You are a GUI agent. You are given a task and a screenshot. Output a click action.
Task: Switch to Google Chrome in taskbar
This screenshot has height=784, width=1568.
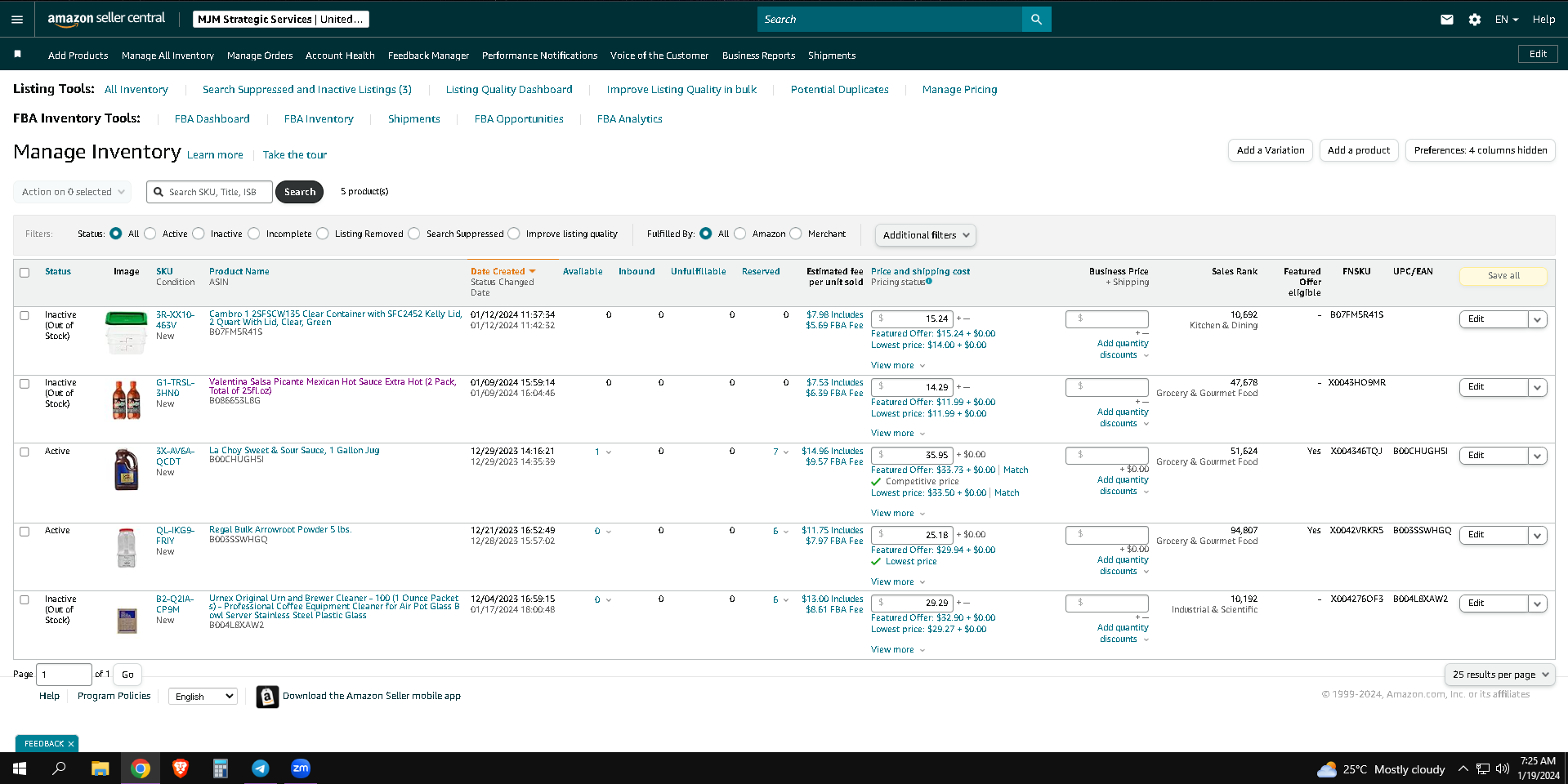tap(141, 768)
